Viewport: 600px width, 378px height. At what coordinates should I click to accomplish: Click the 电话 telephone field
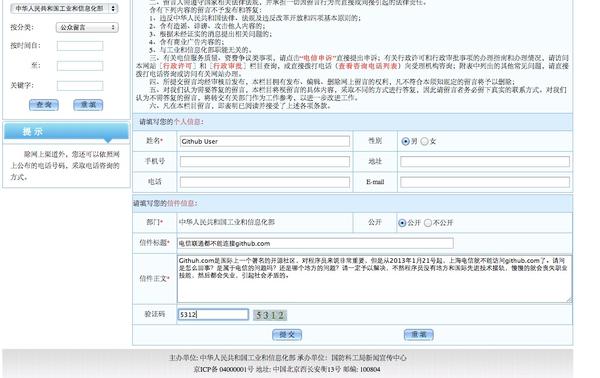coord(265,182)
